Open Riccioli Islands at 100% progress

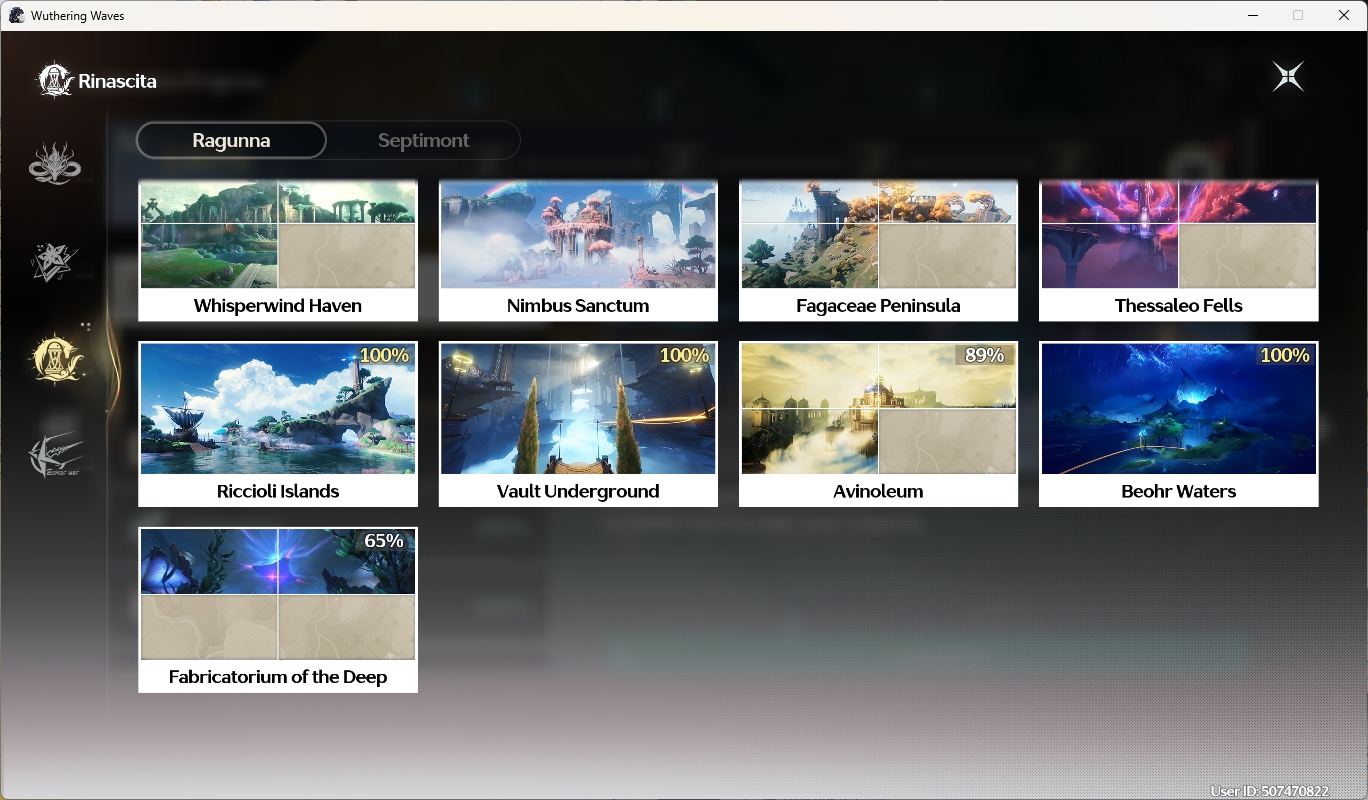pos(278,424)
